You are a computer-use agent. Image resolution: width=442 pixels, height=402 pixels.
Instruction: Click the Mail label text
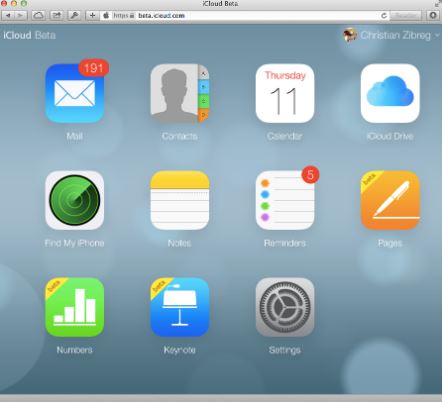click(x=75, y=136)
